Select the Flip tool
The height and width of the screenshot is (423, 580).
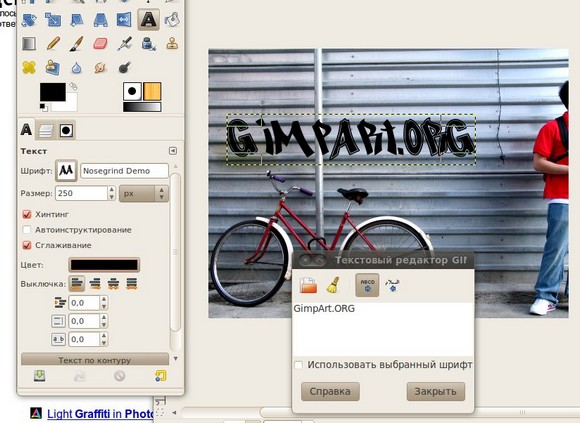point(124,20)
